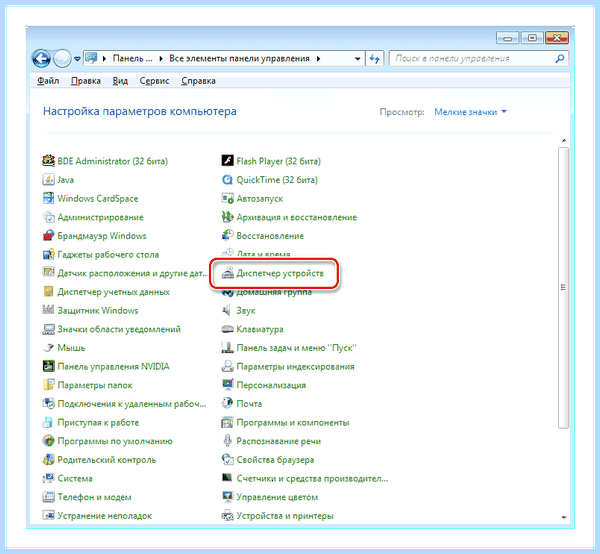Open the Почта icon
The image size is (600, 554).
pos(227,404)
